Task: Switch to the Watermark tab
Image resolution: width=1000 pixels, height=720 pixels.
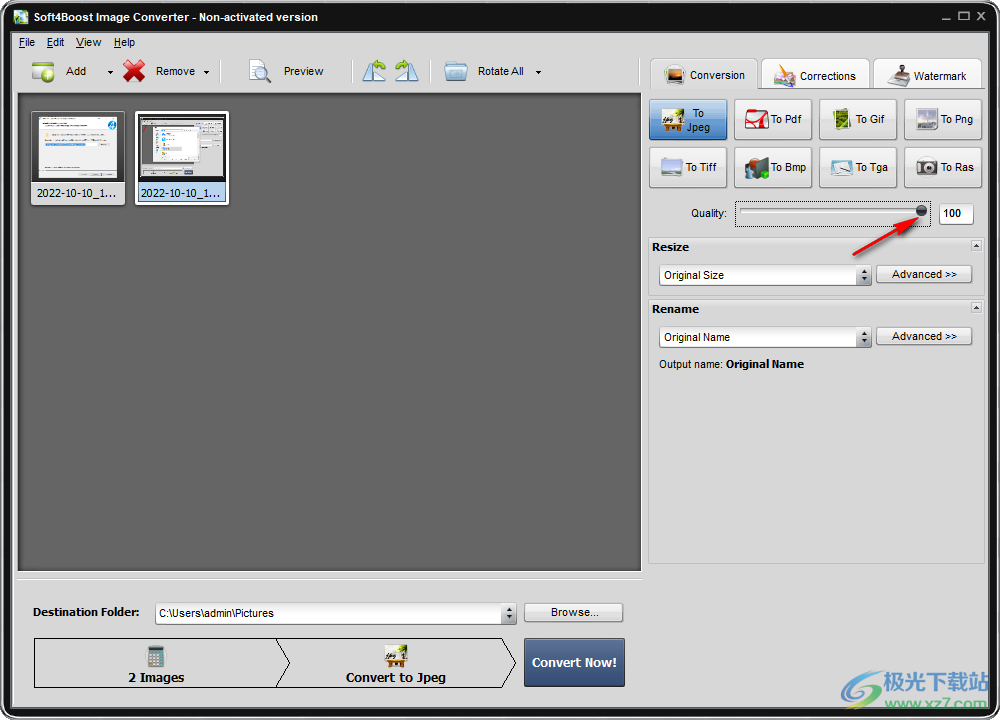Action: coord(929,75)
